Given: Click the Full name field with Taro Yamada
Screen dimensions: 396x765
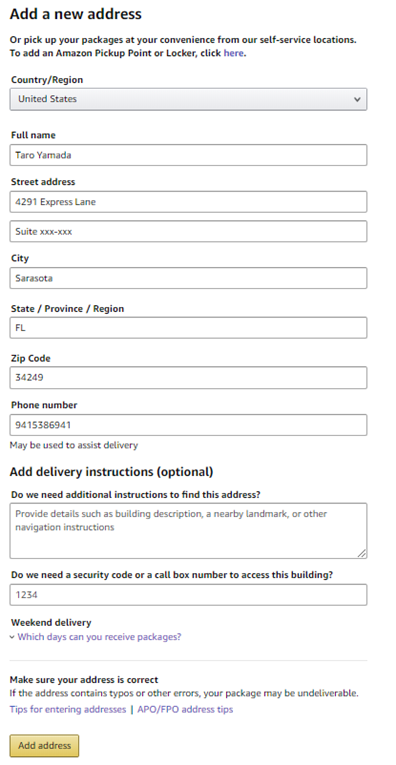Looking at the screenshot, I should pyautogui.click(x=188, y=155).
